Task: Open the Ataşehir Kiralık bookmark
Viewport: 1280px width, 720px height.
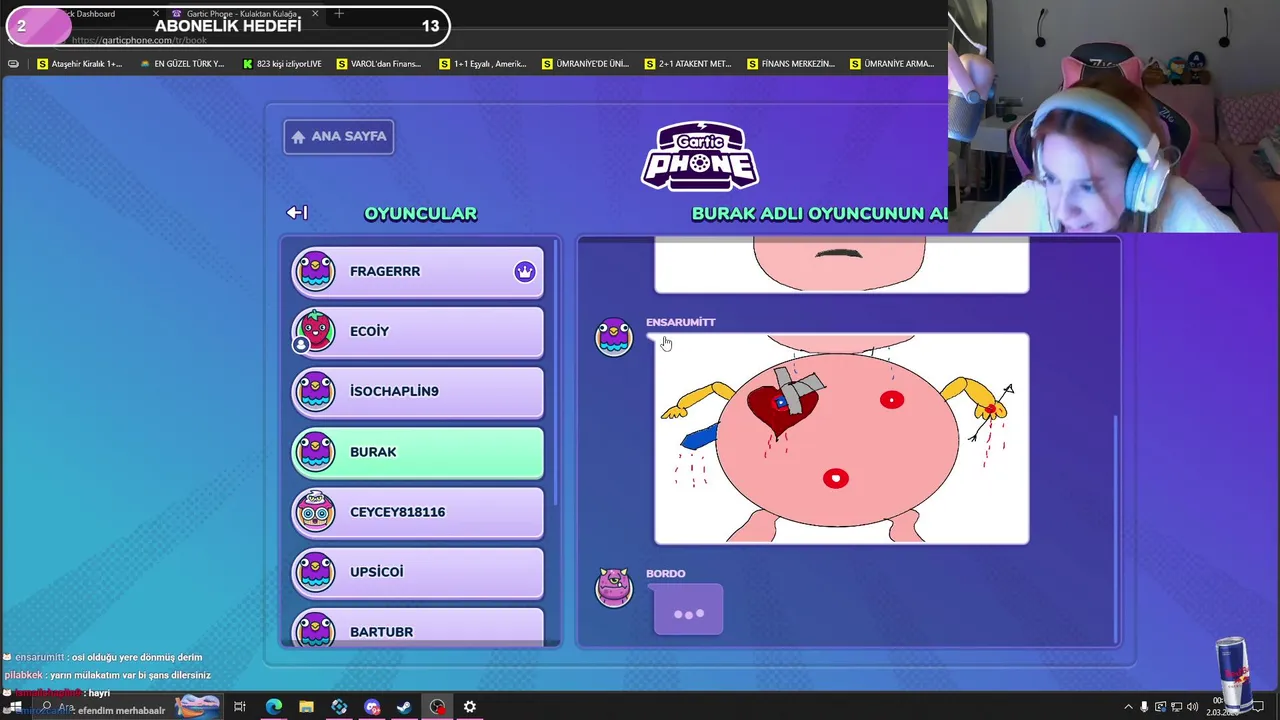Action: pyautogui.click(x=80, y=64)
